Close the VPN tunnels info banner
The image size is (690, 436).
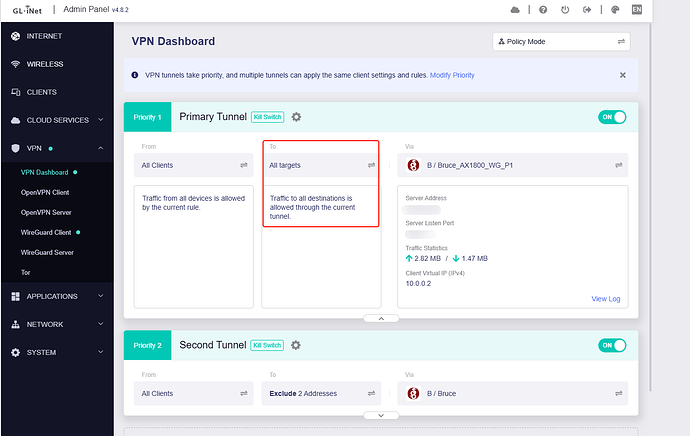[x=622, y=75]
